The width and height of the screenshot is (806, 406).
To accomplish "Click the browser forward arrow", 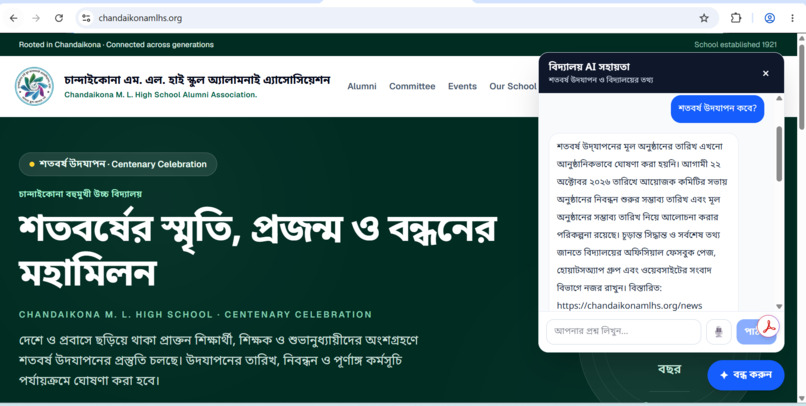I will [x=36, y=19].
